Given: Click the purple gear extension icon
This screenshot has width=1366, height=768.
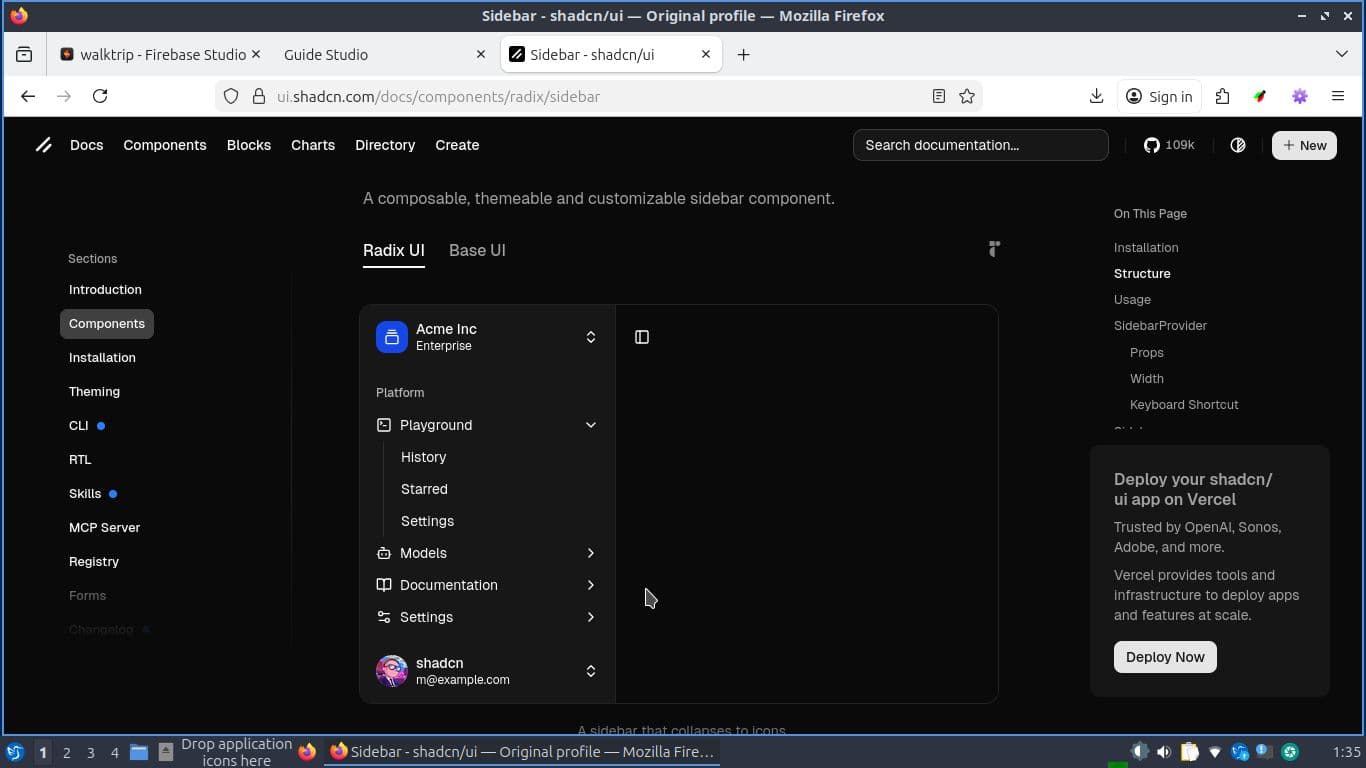Looking at the screenshot, I should (1300, 96).
